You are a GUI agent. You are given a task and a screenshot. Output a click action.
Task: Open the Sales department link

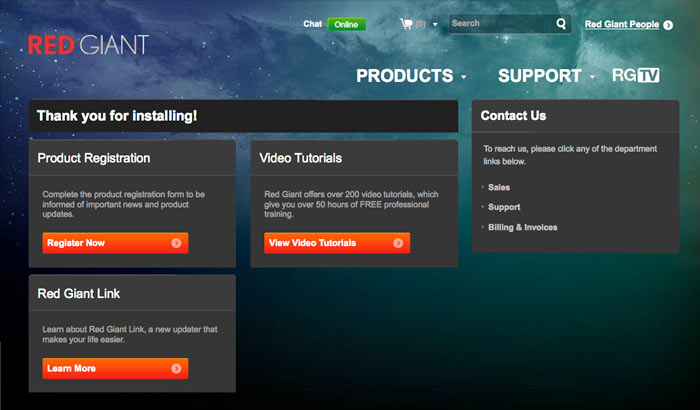499,188
